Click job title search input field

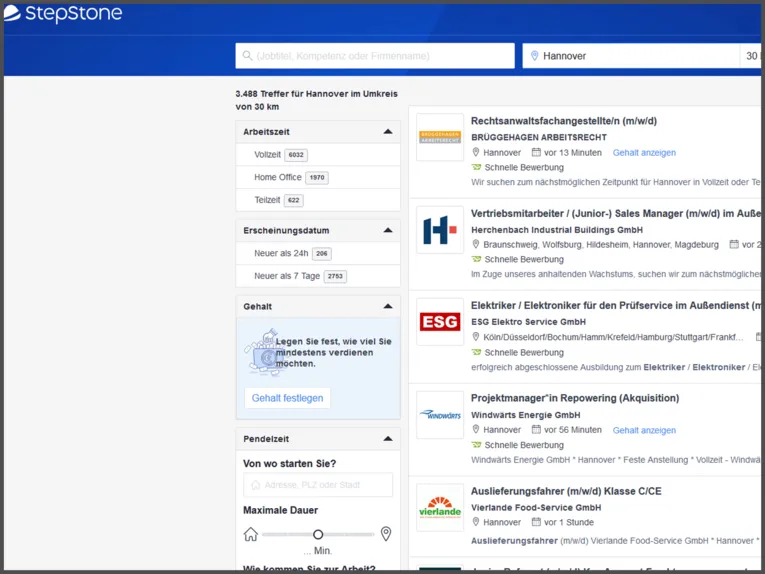[x=375, y=56]
